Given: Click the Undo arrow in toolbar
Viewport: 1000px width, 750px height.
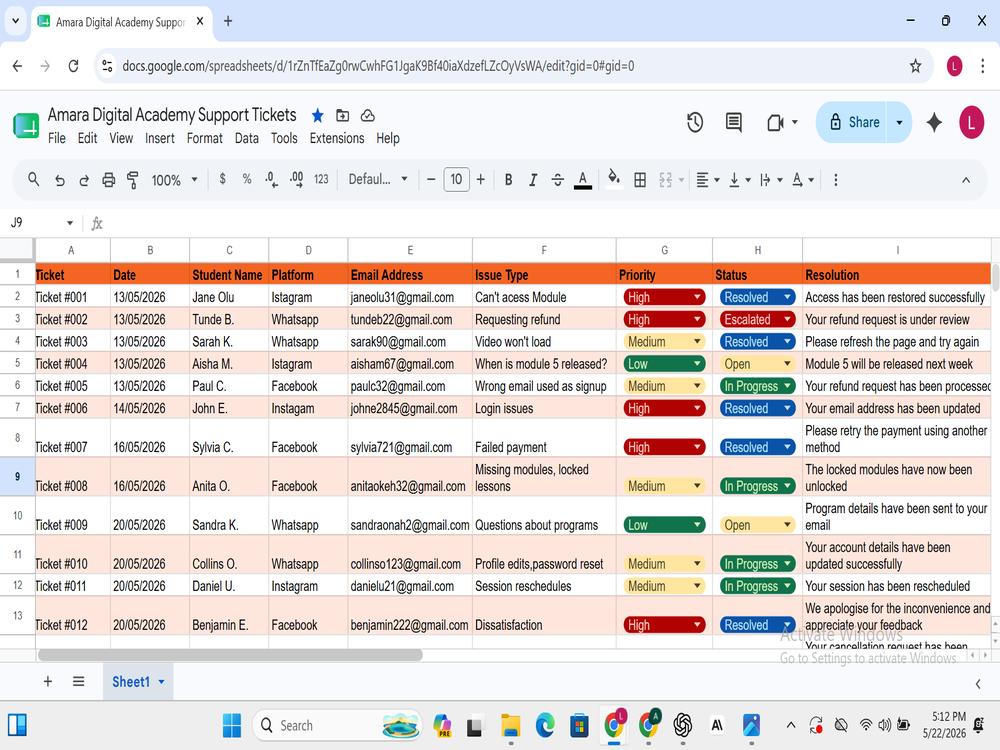Looking at the screenshot, I should tap(59, 180).
